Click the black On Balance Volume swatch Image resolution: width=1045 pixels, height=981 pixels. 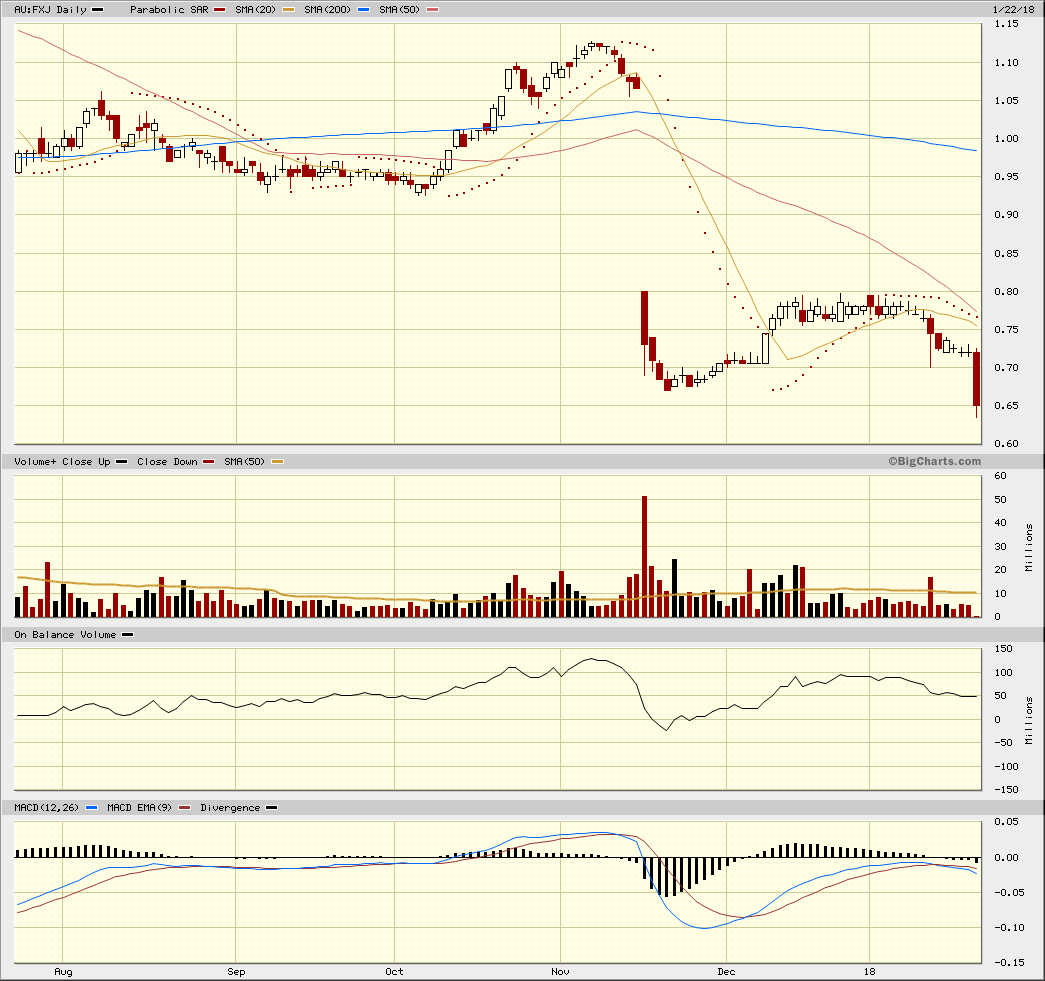coord(127,634)
